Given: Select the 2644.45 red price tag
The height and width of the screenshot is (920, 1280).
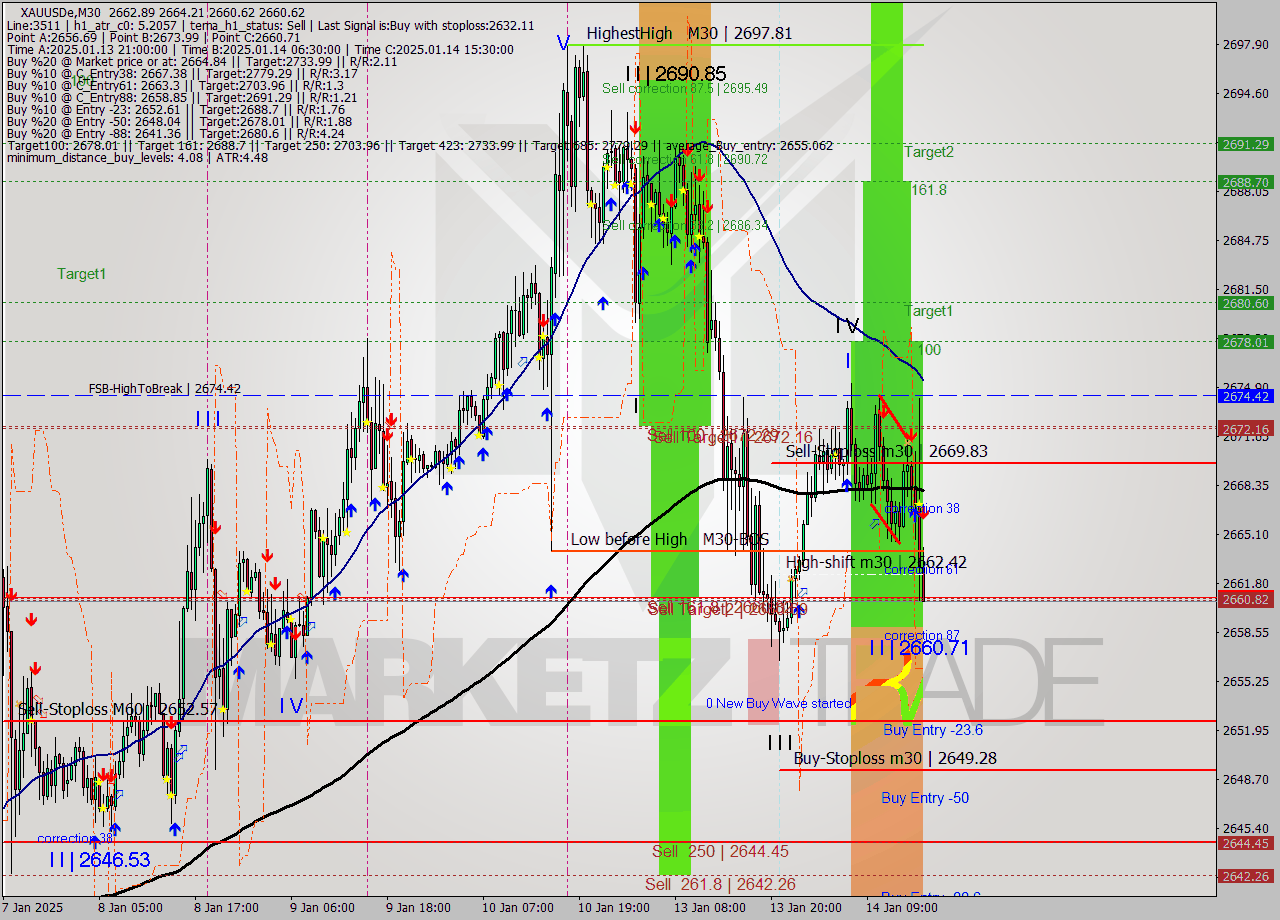Looking at the screenshot, I should pos(1246,843).
